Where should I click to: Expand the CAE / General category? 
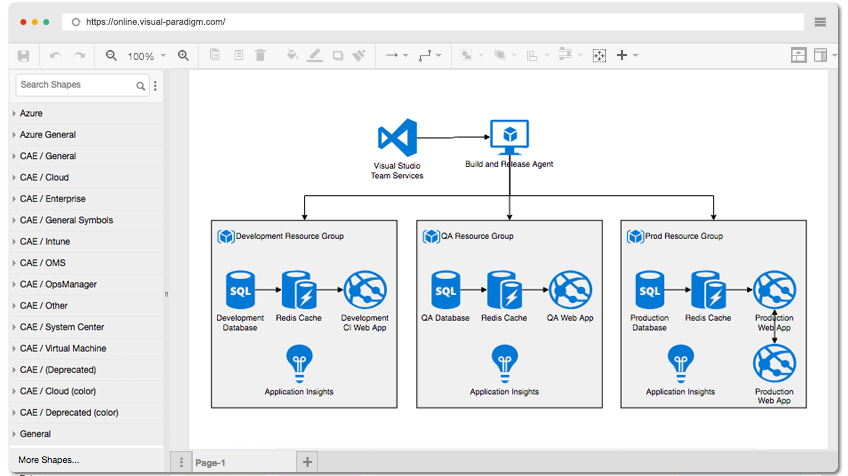click(x=87, y=156)
